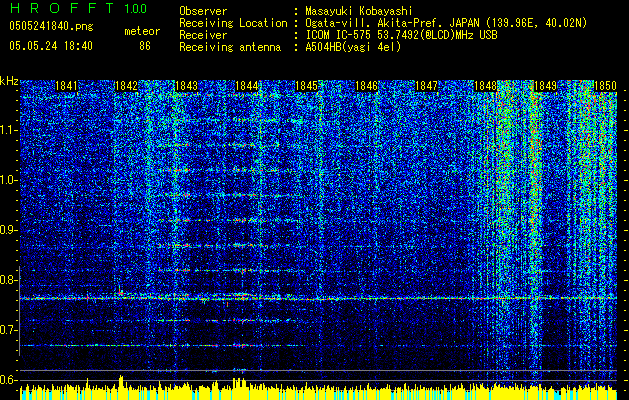The width and height of the screenshot is (629, 400).
Task: Click the 0.6 frequency axis label
Action: (9, 380)
